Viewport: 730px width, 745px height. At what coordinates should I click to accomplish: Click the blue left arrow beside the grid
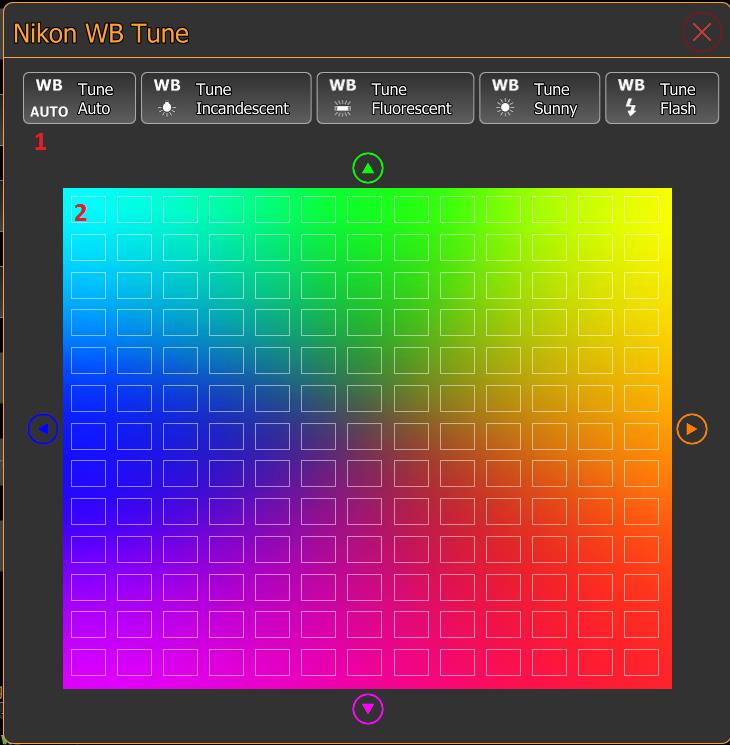(x=43, y=429)
